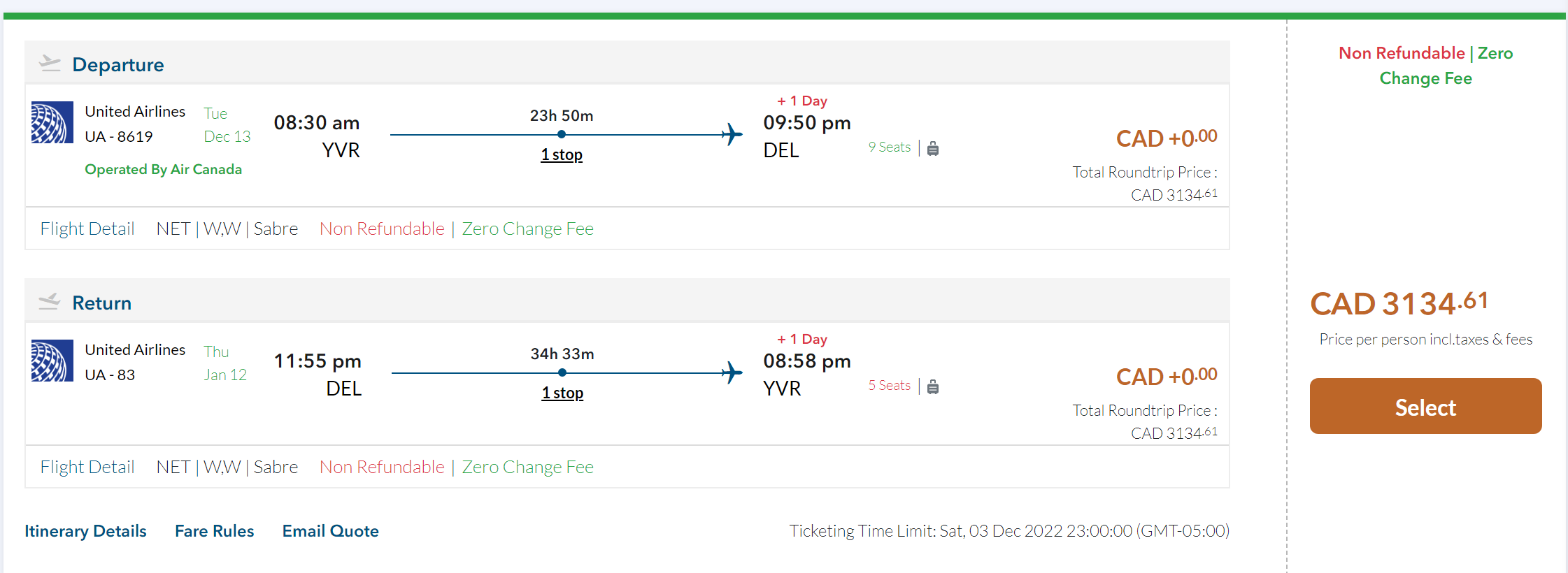Screen dimensions: 1568x573
Task: Click airplane arrow icon on return route
Action: 732,372
